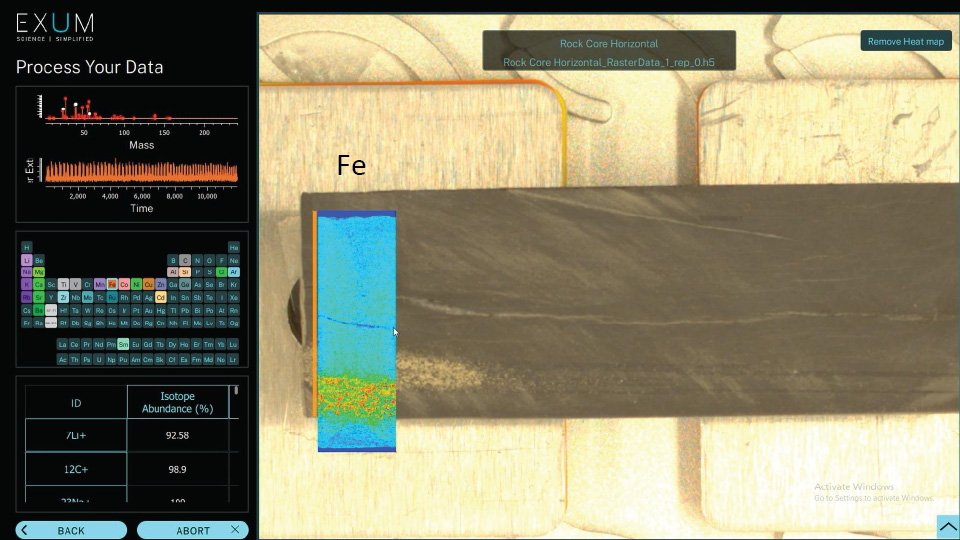Image resolution: width=960 pixels, height=540 pixels.
Task: Pick the Mo element tile
Action: click(88, 297)
